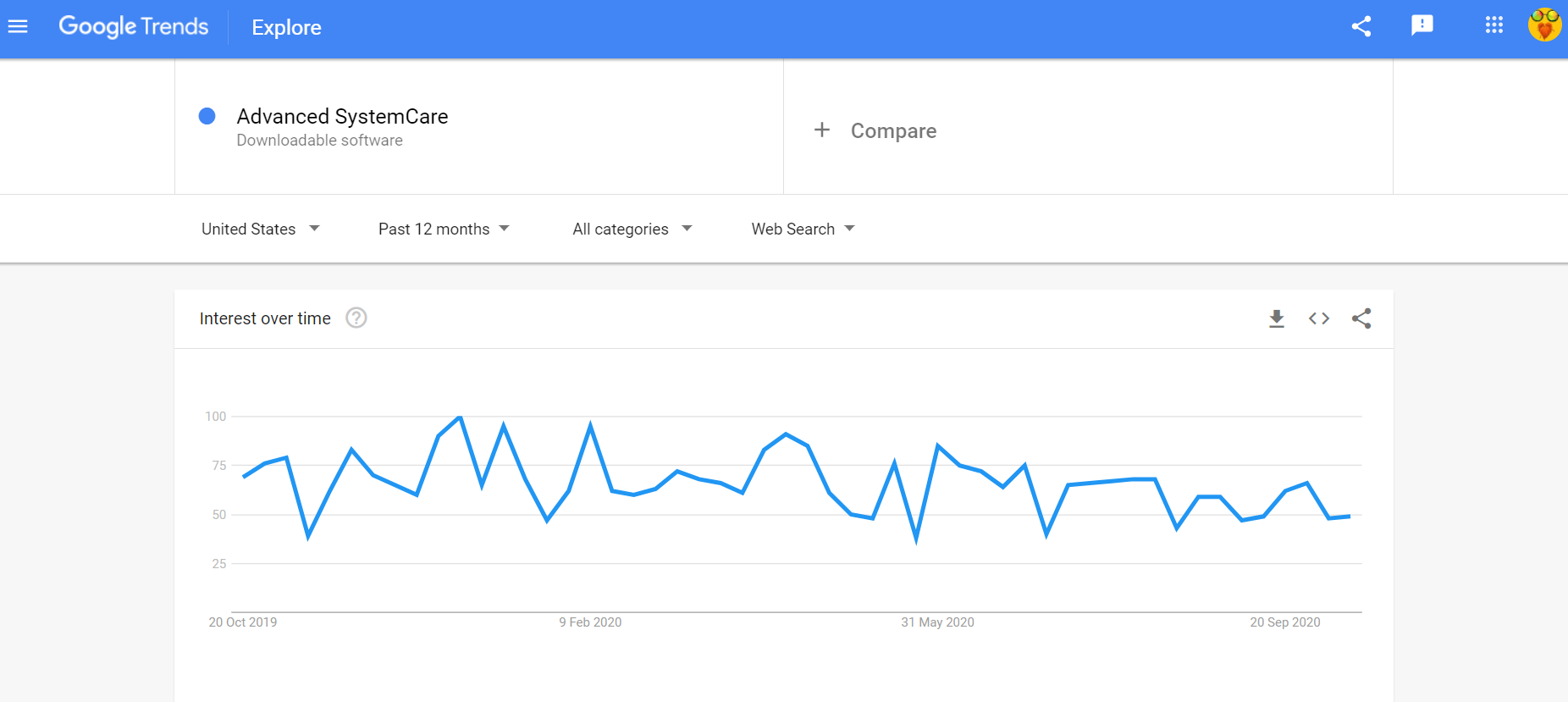
Task: Open the Past 12 months dropdown
Action: (x=444, y=229)
